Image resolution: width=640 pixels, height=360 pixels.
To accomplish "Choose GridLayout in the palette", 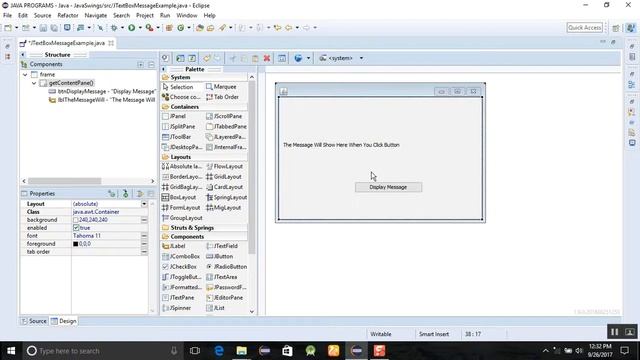I will (224, 177).
